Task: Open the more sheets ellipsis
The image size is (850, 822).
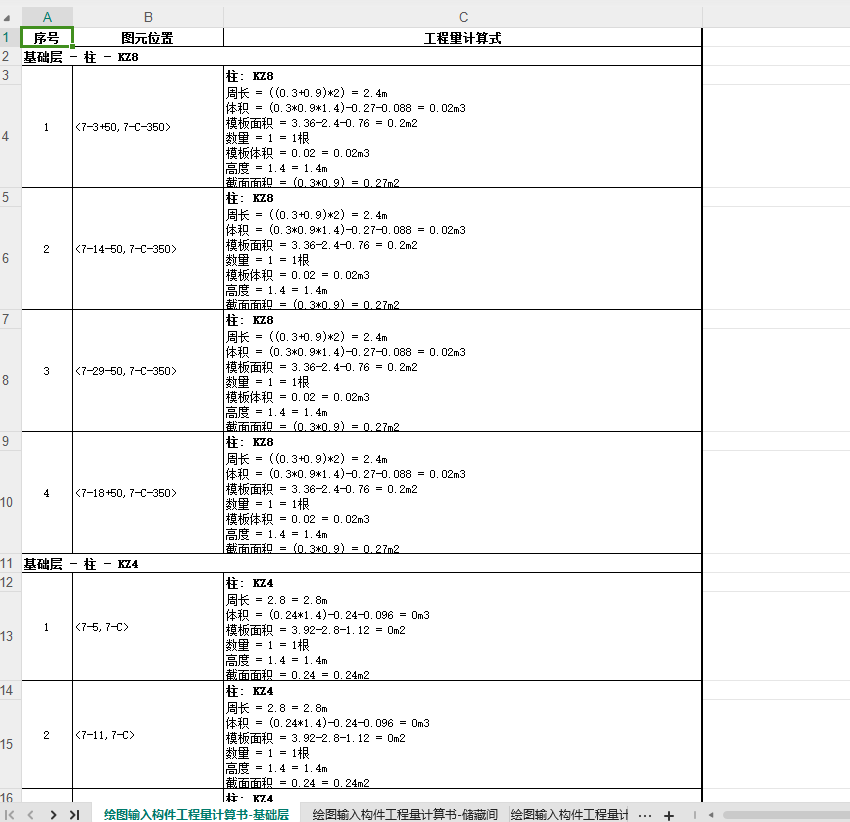Action: pos(645,815)
